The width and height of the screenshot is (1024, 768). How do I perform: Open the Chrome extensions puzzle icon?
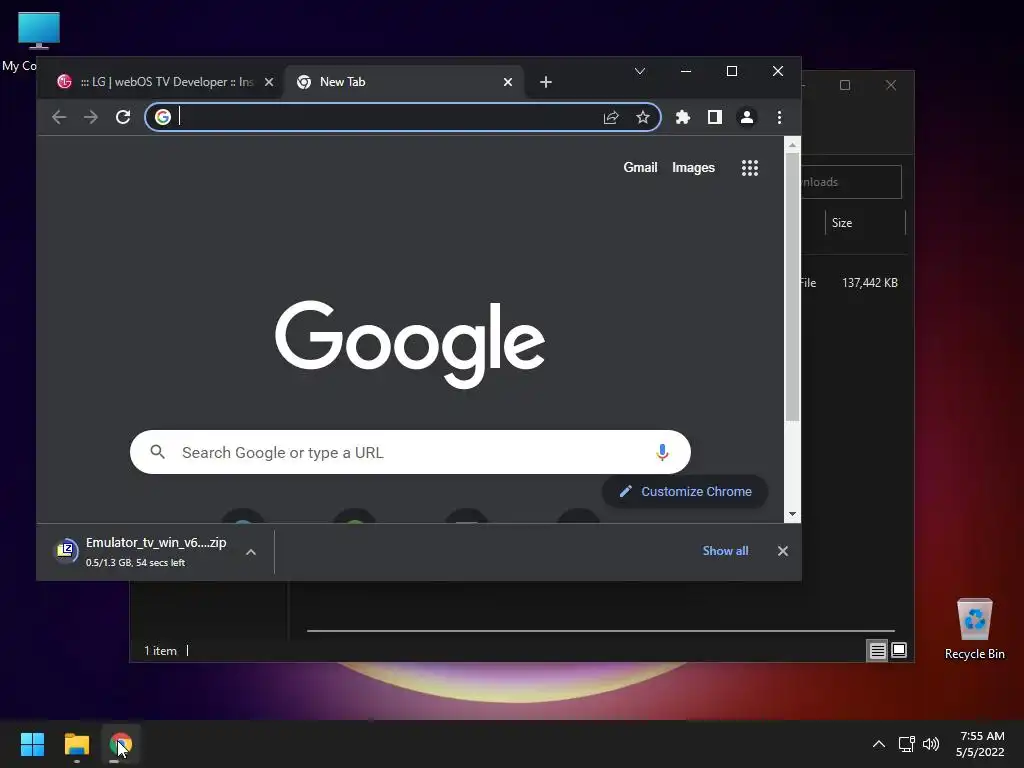(x=682, y=117)
